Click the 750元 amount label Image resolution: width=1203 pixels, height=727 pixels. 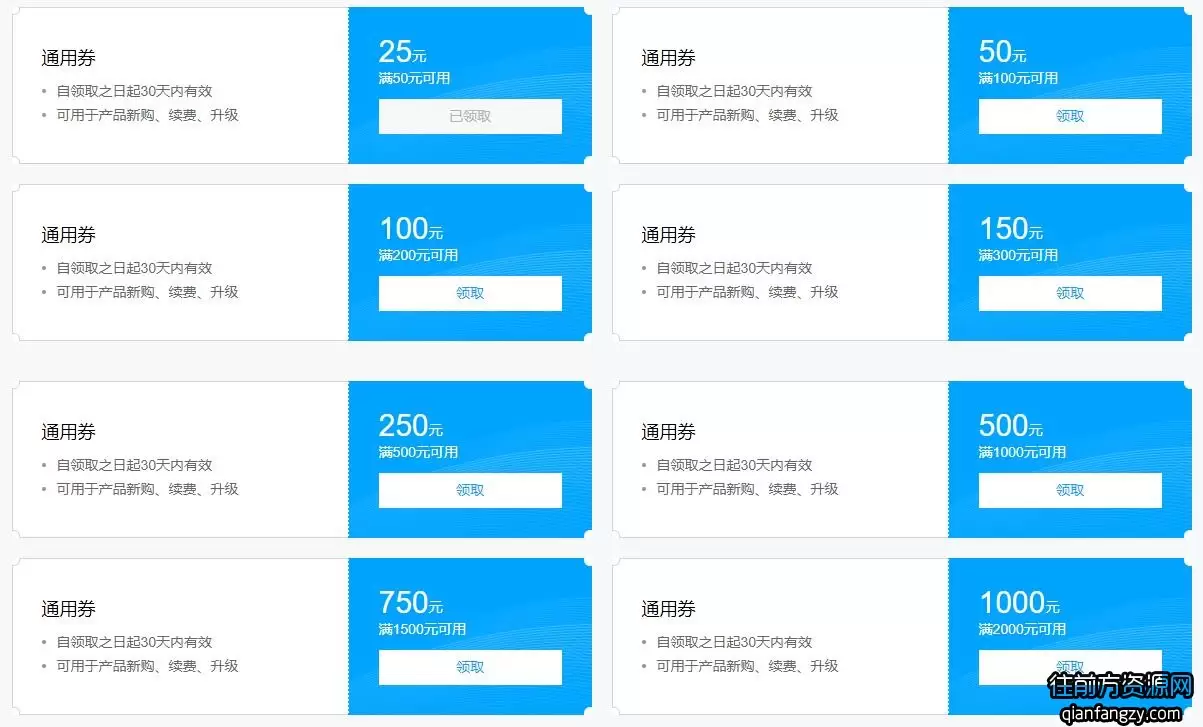pos(411,603)
